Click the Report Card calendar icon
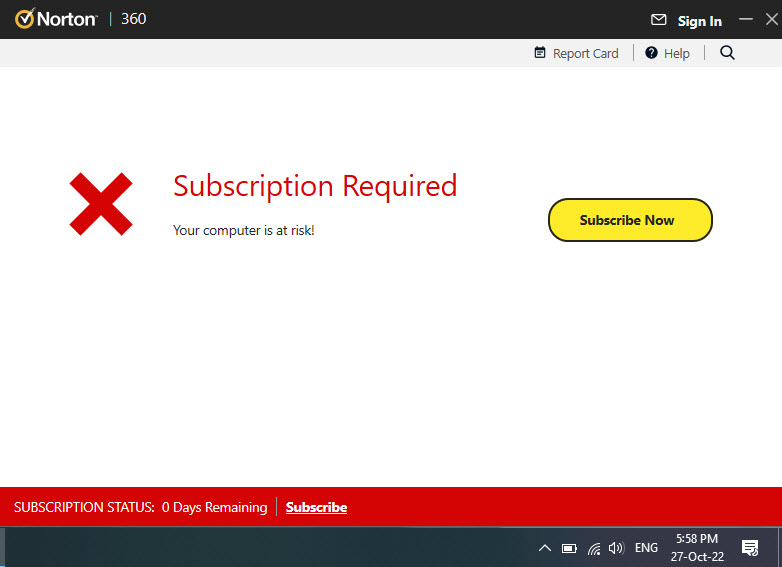 [540, 52]
